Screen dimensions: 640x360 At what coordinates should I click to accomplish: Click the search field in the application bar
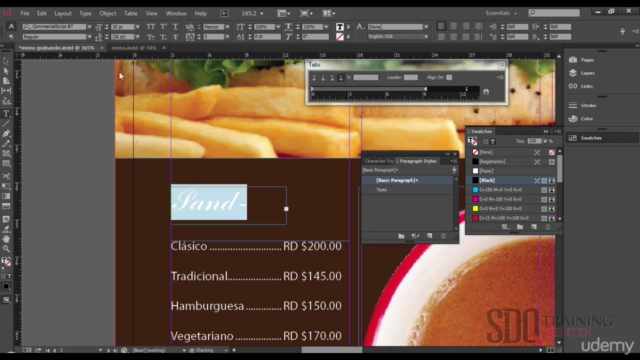pyautogui.click(x=554, y=13)
